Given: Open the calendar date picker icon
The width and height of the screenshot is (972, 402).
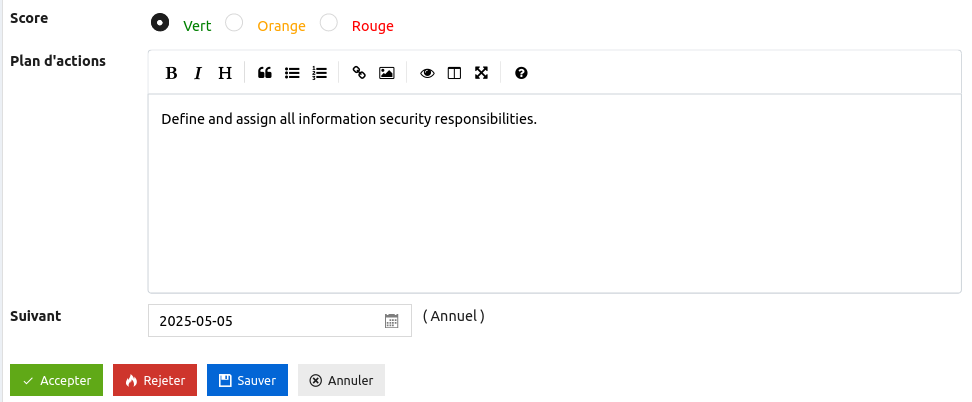Looking at the screenshot, I should pos(392,321).
